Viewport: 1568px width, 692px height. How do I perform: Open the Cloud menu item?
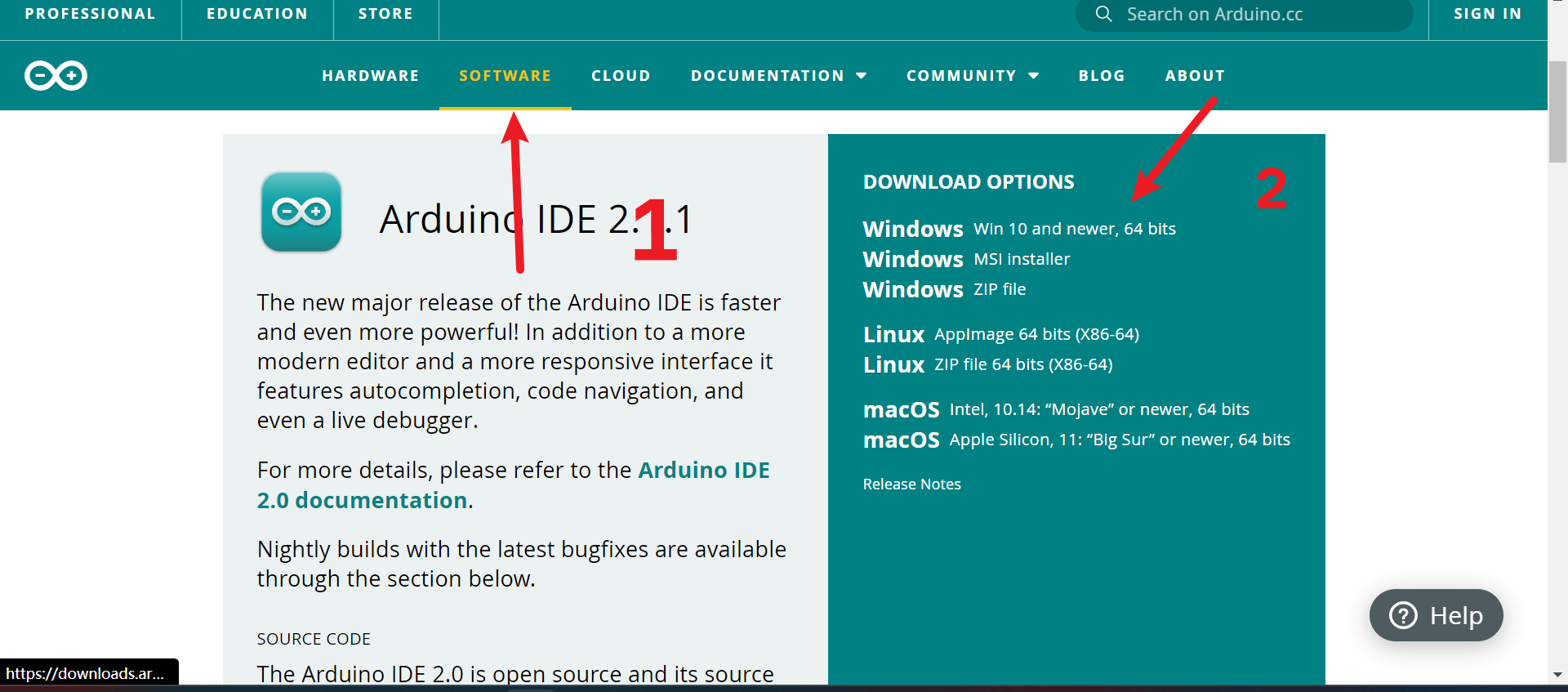pos(621,76)
